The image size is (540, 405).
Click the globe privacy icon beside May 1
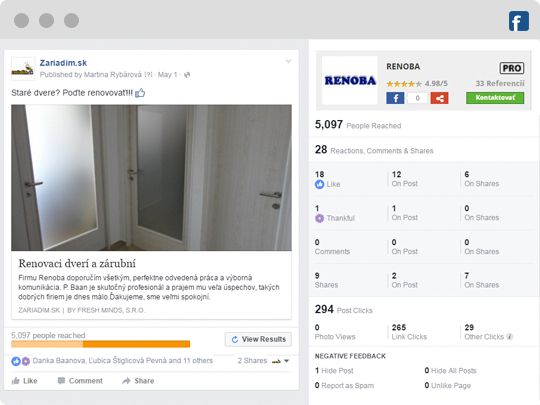pyautogui.click(x=187, y=75)
